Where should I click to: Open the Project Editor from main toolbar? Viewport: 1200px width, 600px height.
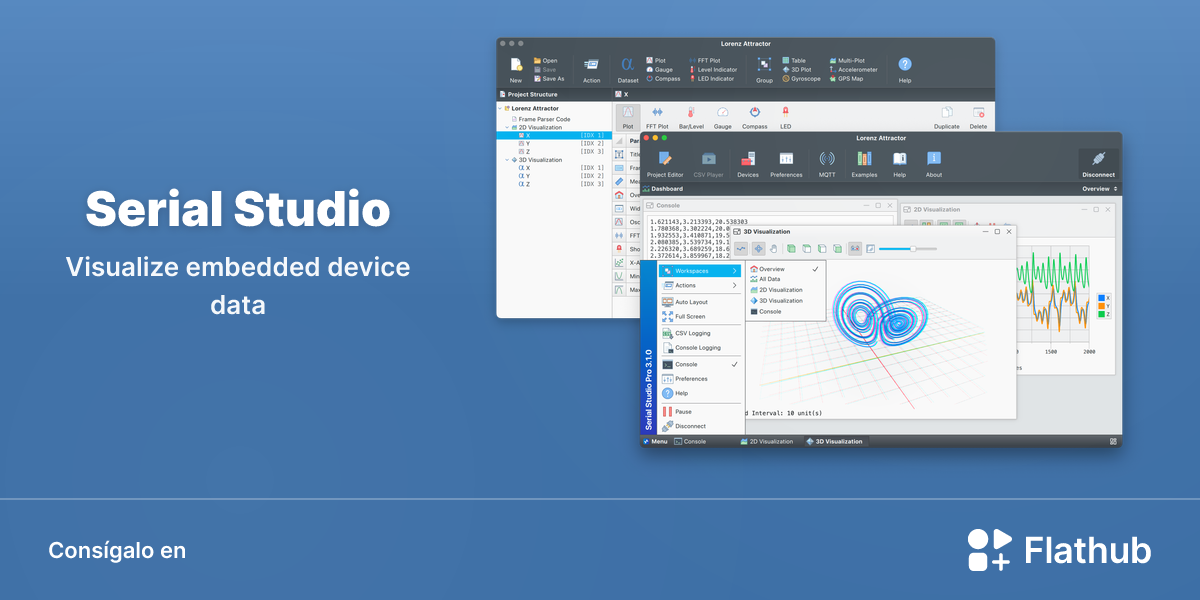[665, 163]
